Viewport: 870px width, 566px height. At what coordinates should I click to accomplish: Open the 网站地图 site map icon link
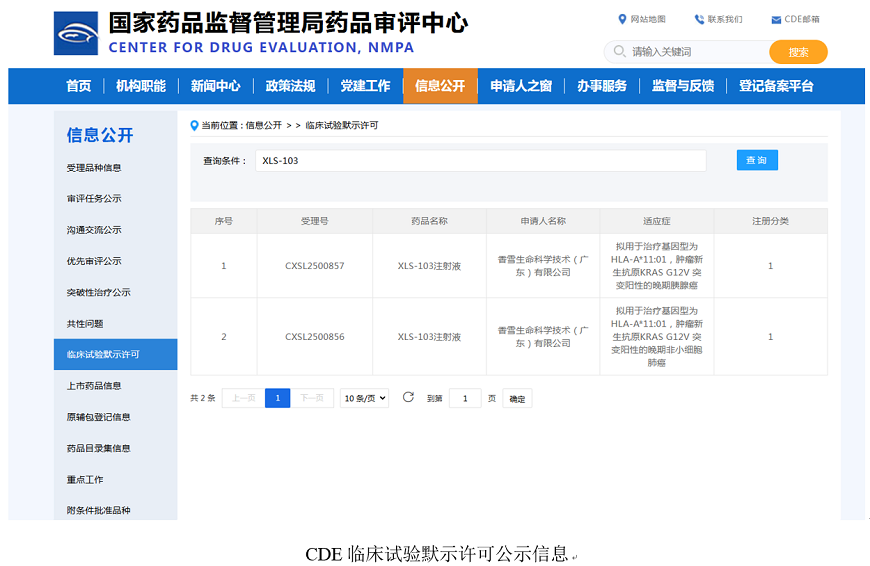point(623,19)
